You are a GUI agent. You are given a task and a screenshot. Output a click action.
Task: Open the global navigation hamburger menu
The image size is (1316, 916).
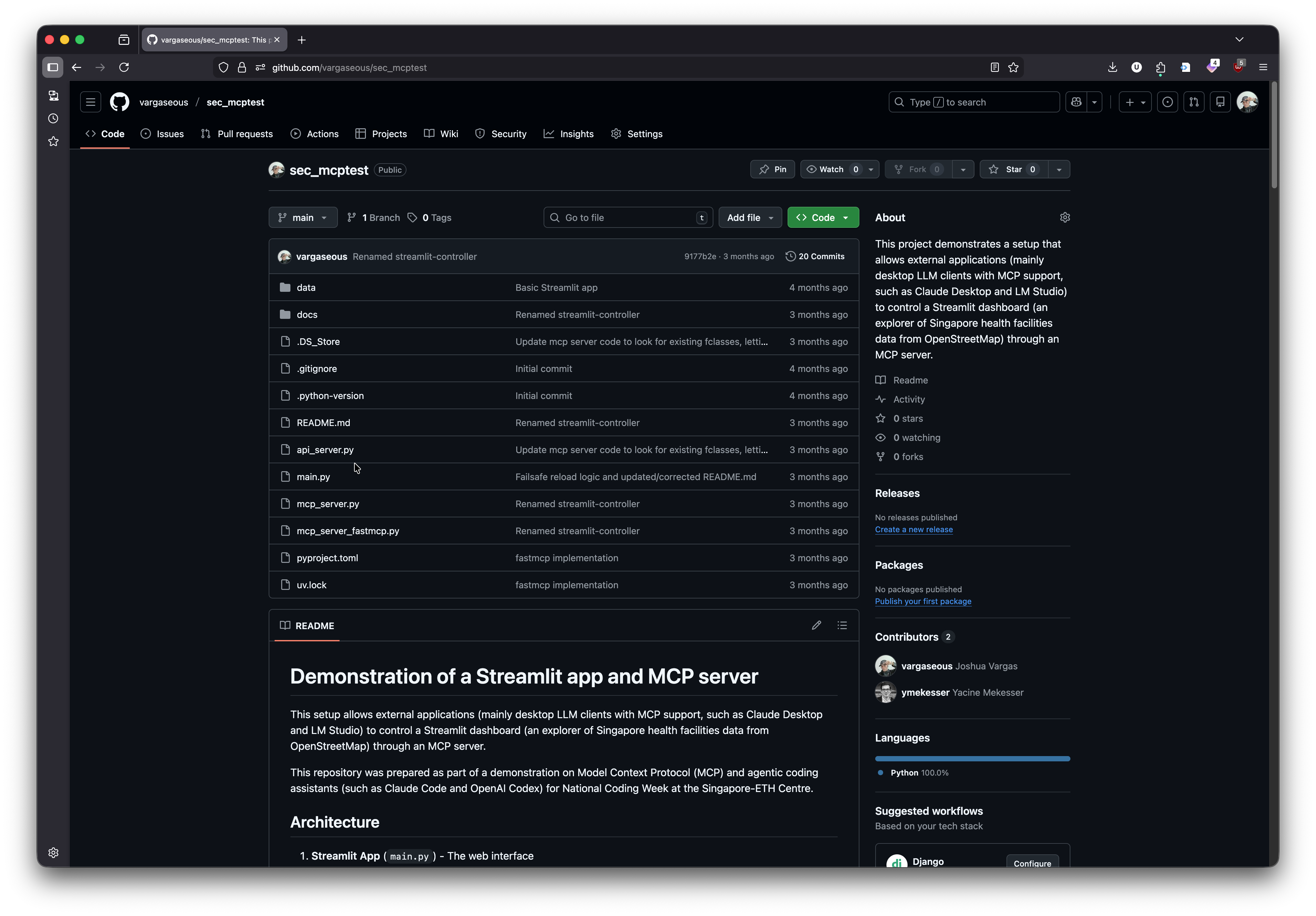[91, 102]
